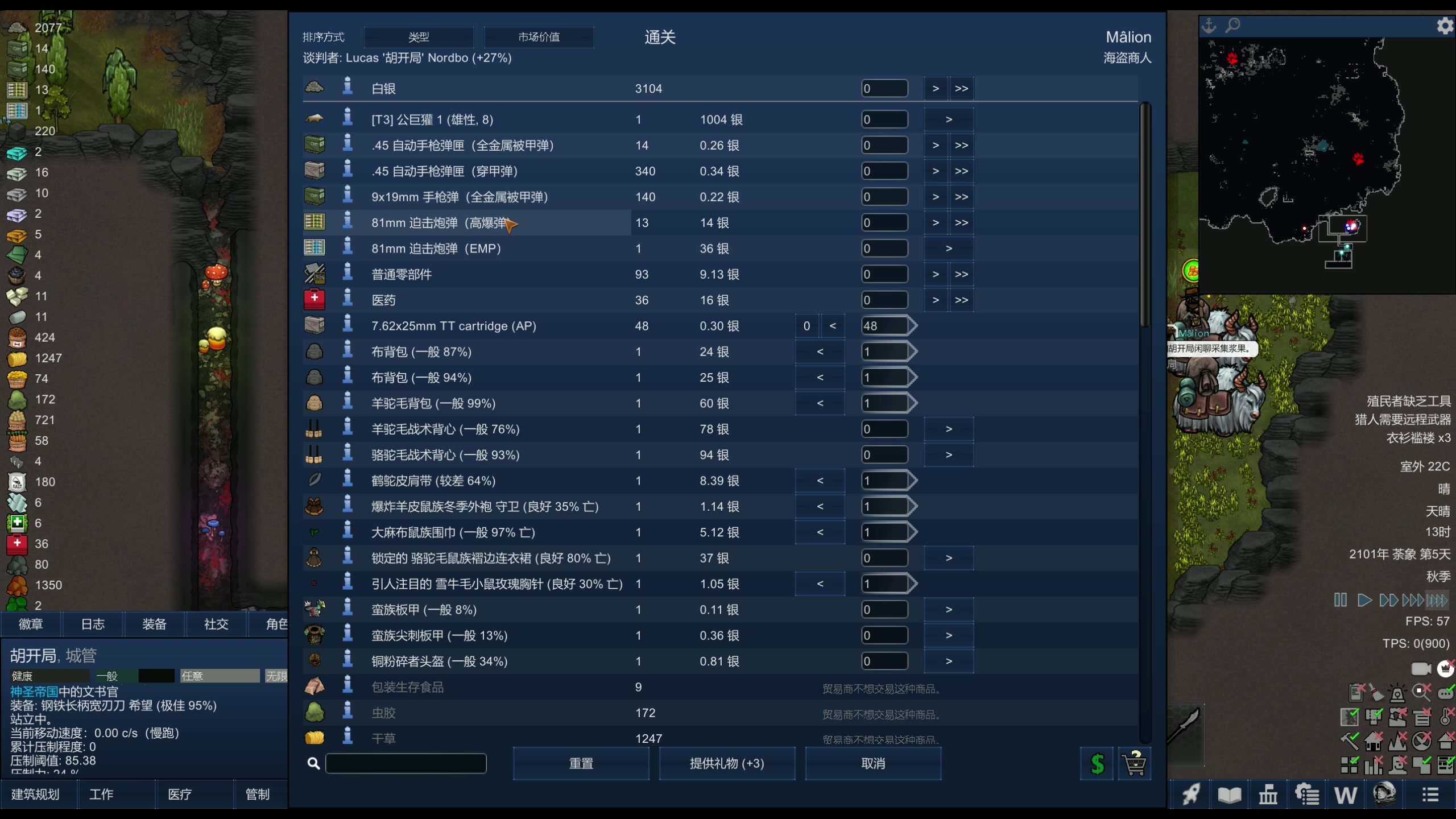Click the info icon next to 白银
The image size is (1456, 819).
click(348, 88)
